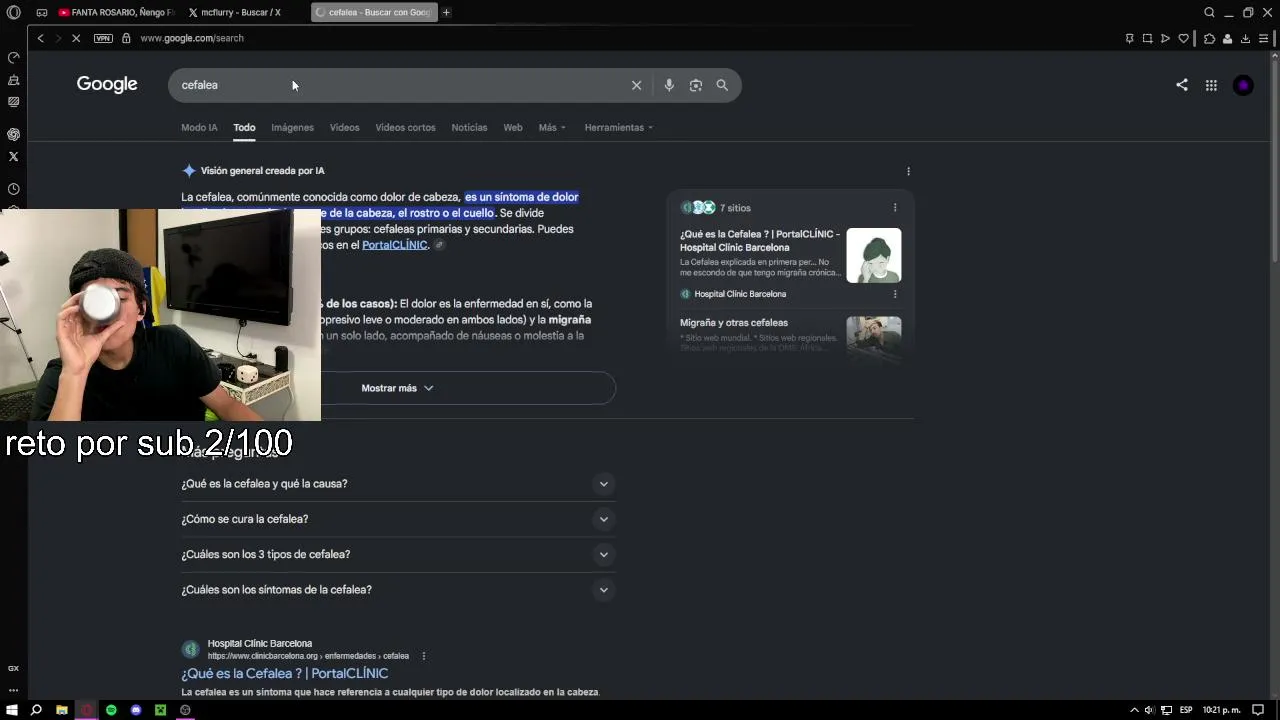Open ¿Qué es la Cefalea? | PortalCLÍNIC result title
The image size is (1280, 720).
(x=285, y=673)
